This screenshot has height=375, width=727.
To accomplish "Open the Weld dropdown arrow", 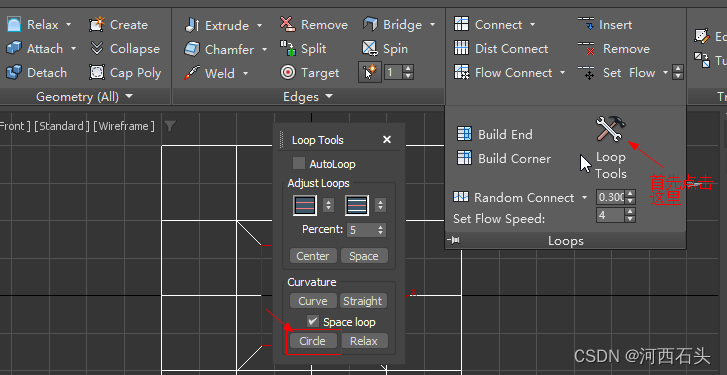I will [x=245, y=73].
